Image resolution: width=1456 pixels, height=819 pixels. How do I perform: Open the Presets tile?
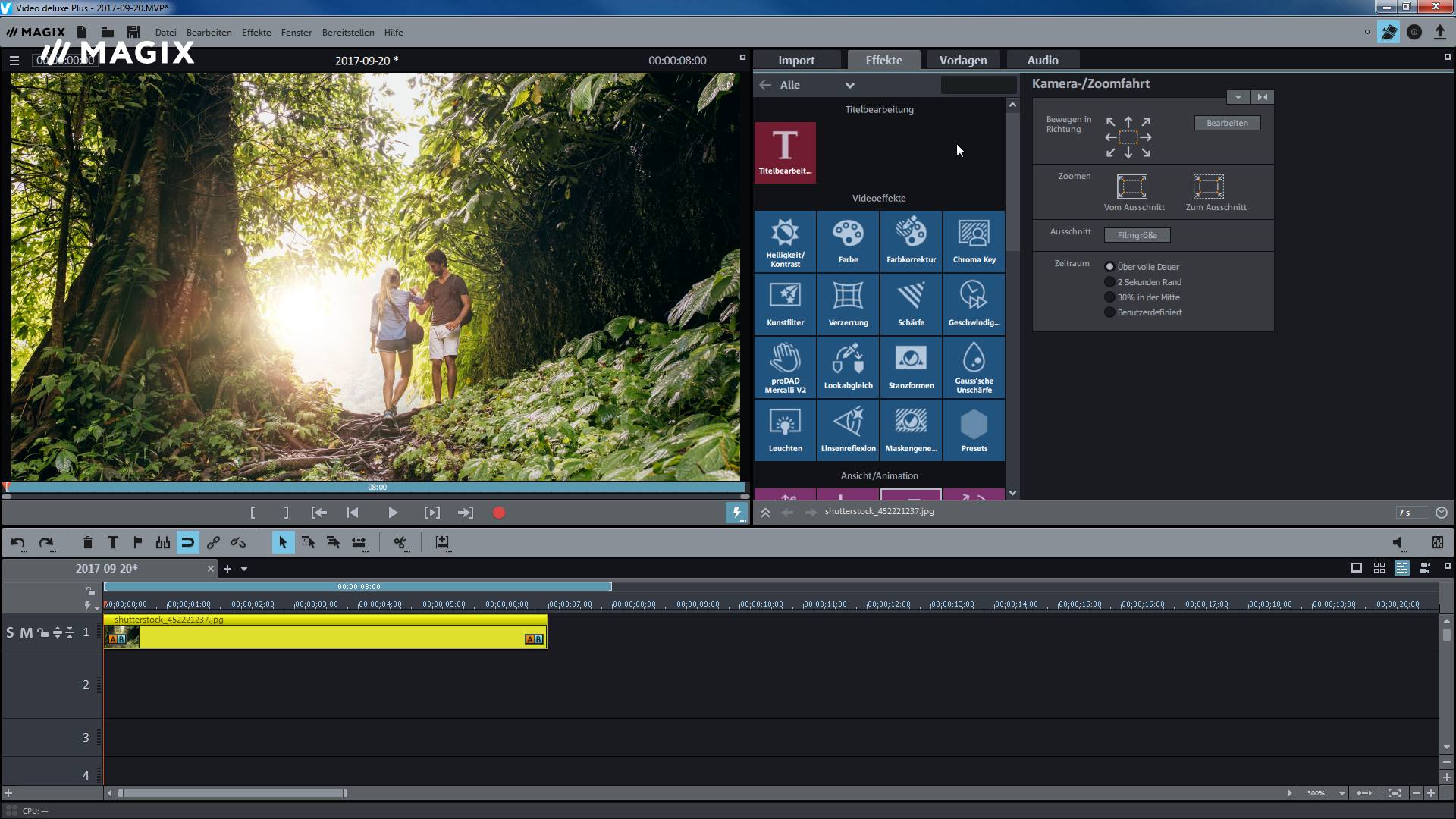coord(974,430)
